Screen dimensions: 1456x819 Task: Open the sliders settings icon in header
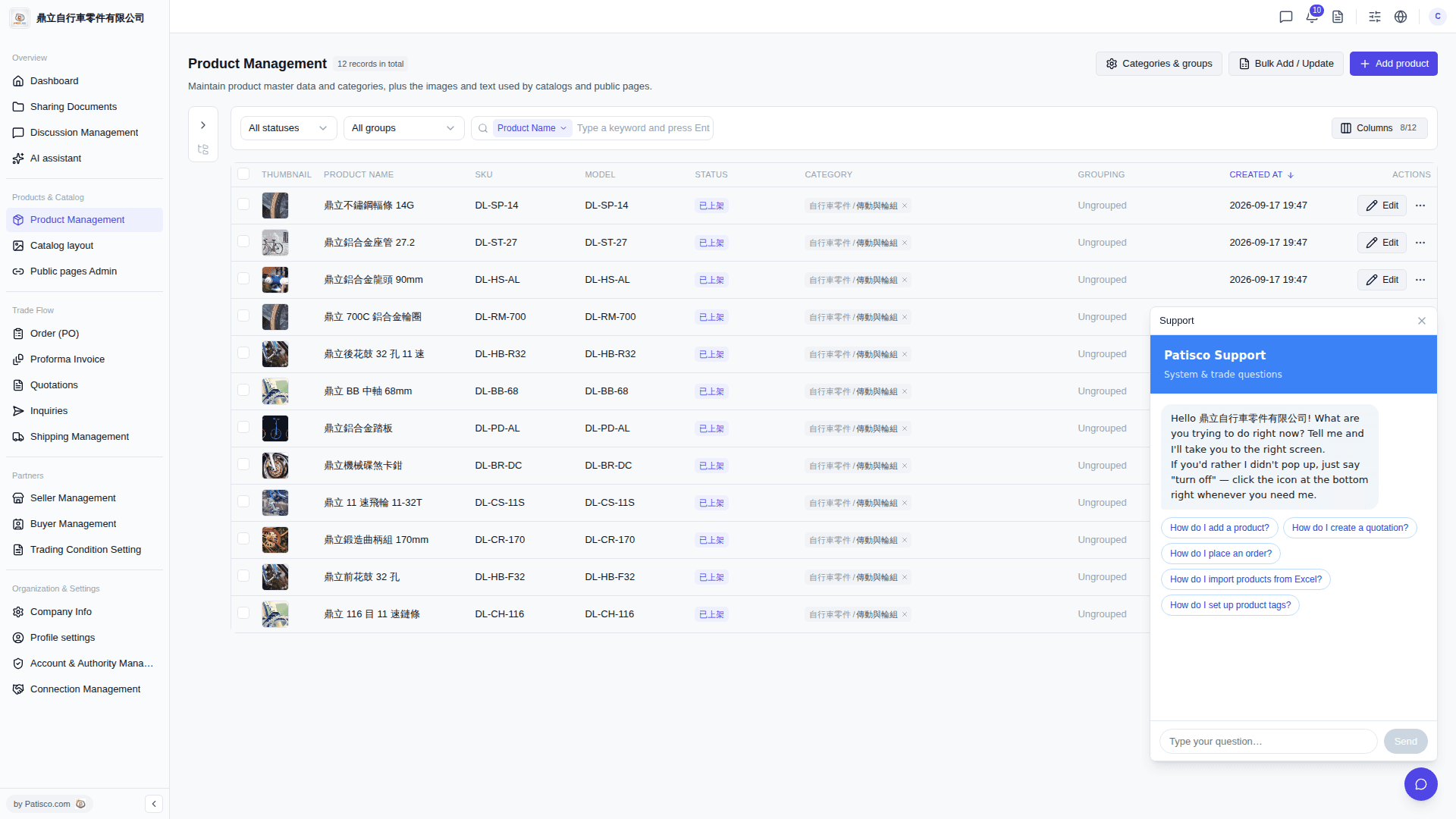coord(1375,17)
